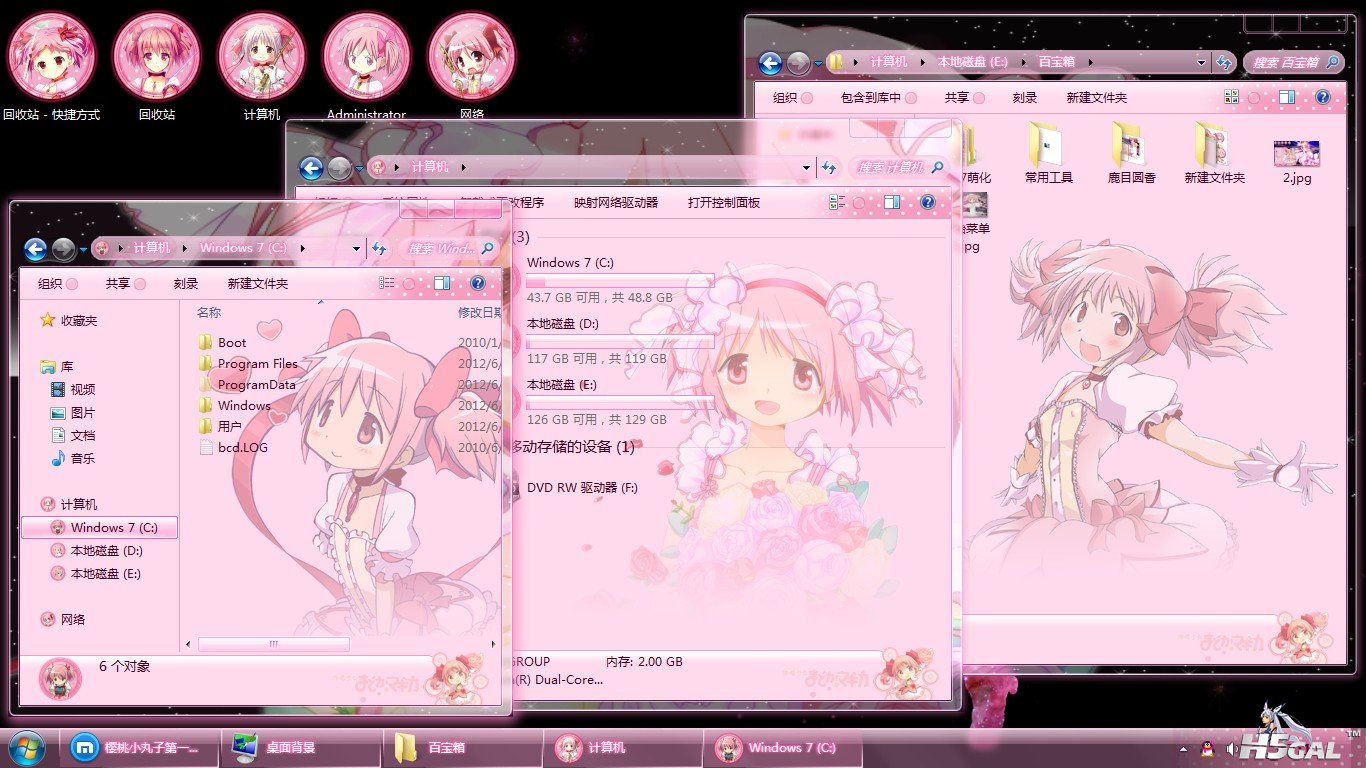Image resolution: width=1366 pixels, height=768 pixels.
Task: Select the 常用工具 folder in 百宝箱
Action: (1048, 154)
